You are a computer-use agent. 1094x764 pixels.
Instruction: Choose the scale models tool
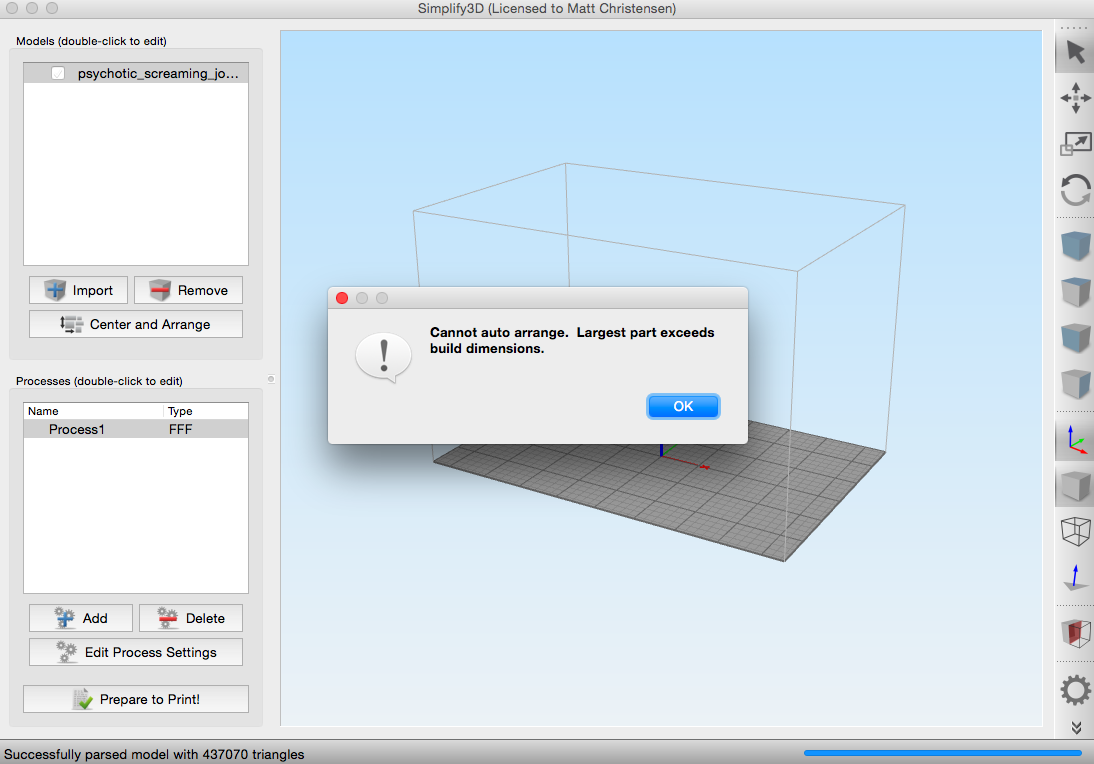point(1075,144)
